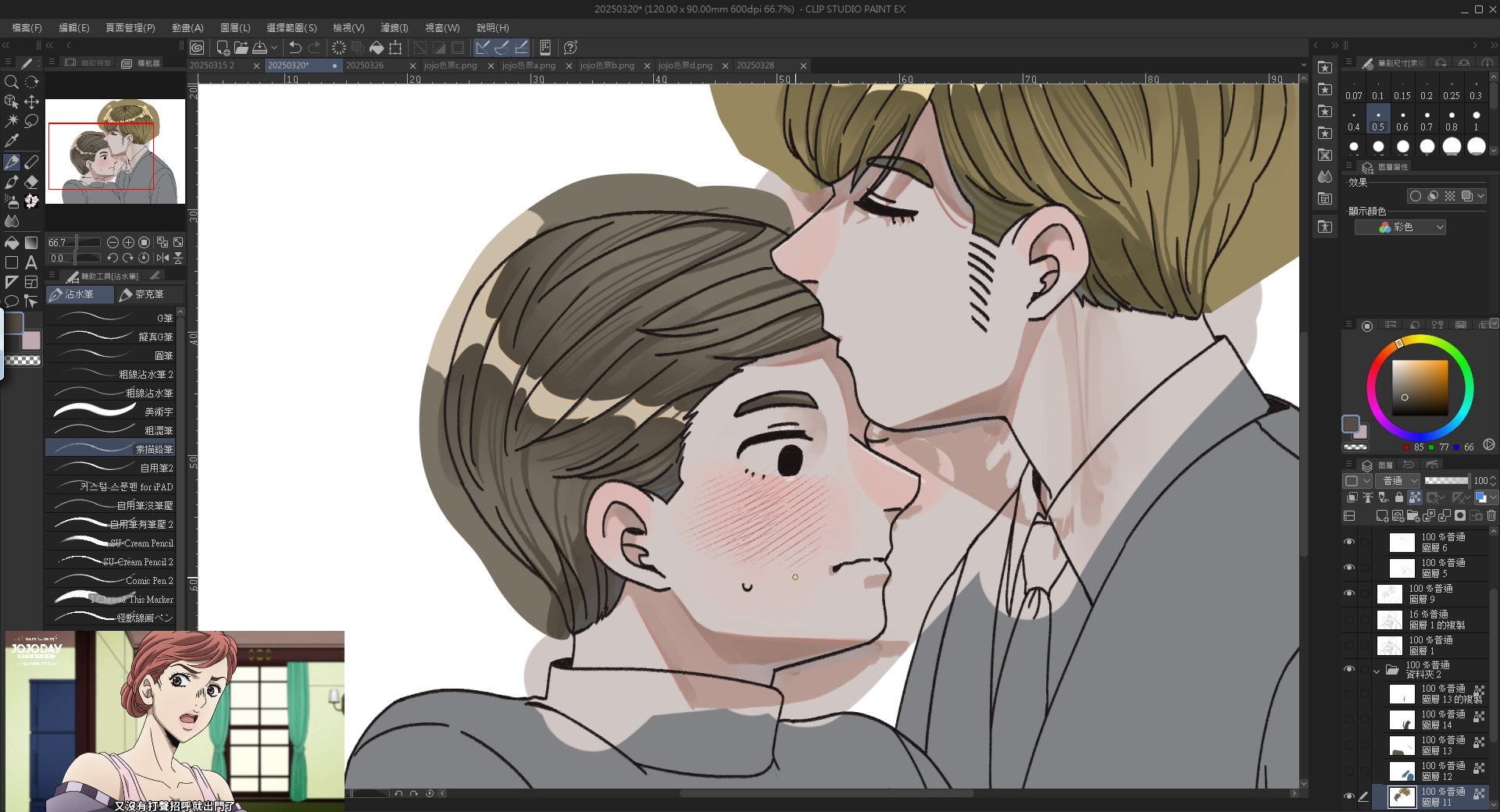Toggle Snap to Ruler in toolbar
Screen dimensions: 1500x812
pos(483,48)
